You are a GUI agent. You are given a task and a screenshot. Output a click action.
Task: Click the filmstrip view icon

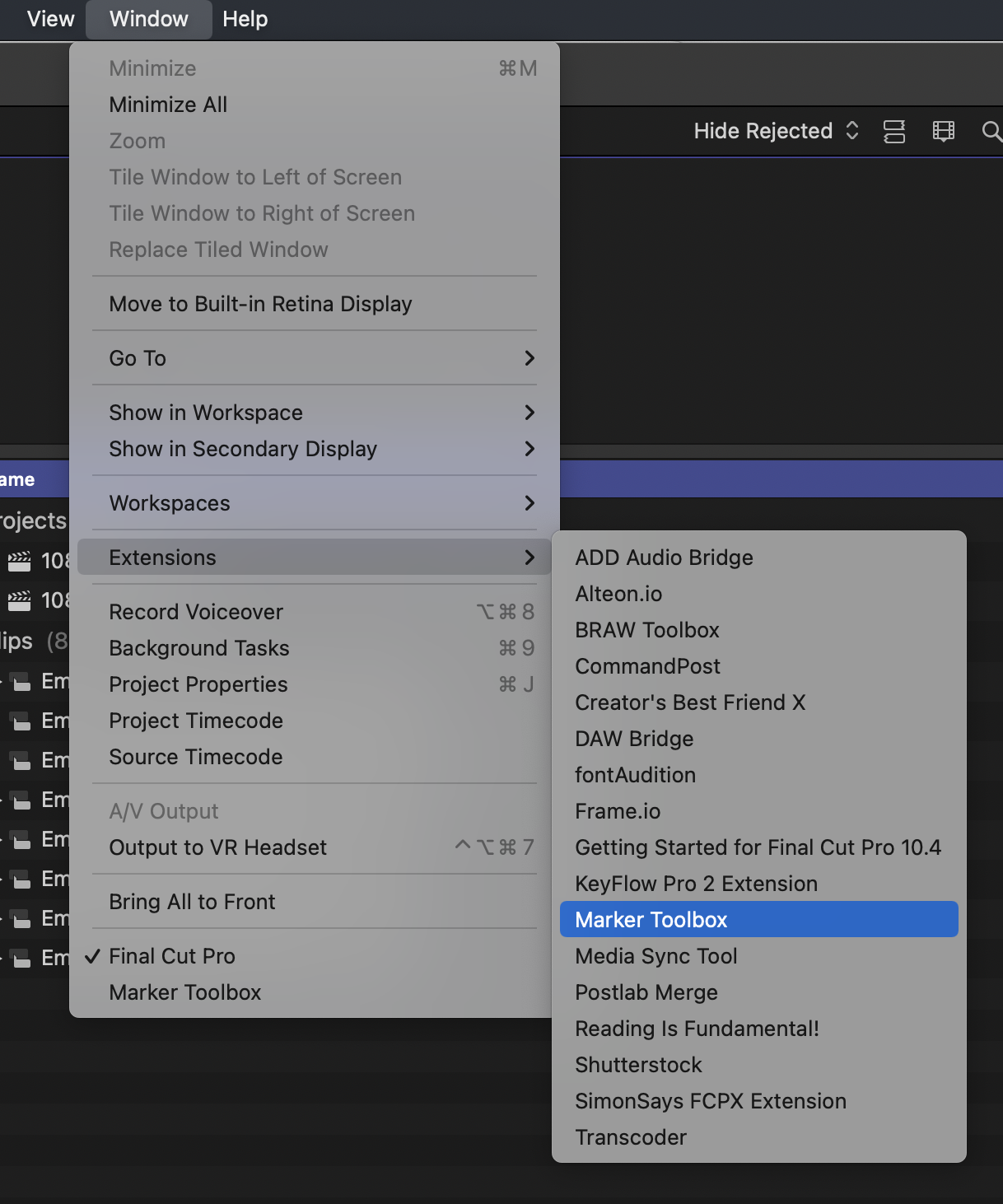(943, 132)
